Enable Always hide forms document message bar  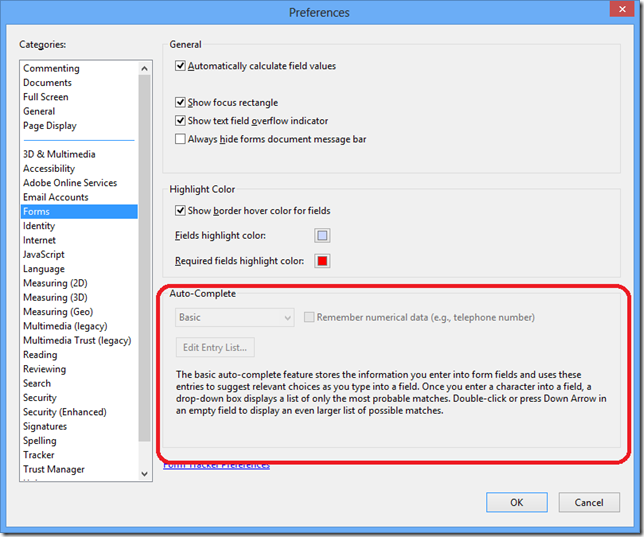coord(181,139)
